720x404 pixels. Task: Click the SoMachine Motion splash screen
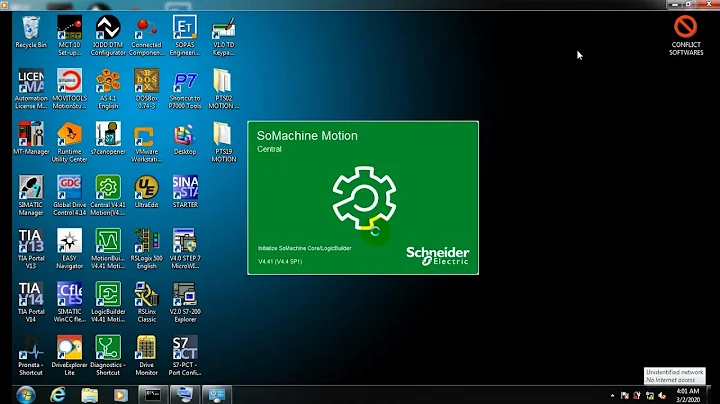coord(363,198)
